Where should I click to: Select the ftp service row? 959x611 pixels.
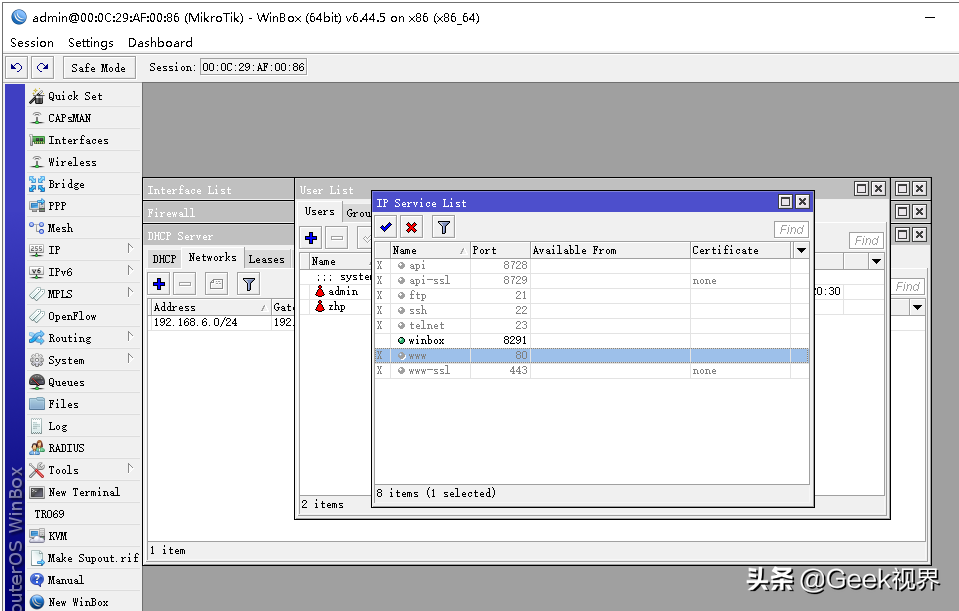(591, 295)
